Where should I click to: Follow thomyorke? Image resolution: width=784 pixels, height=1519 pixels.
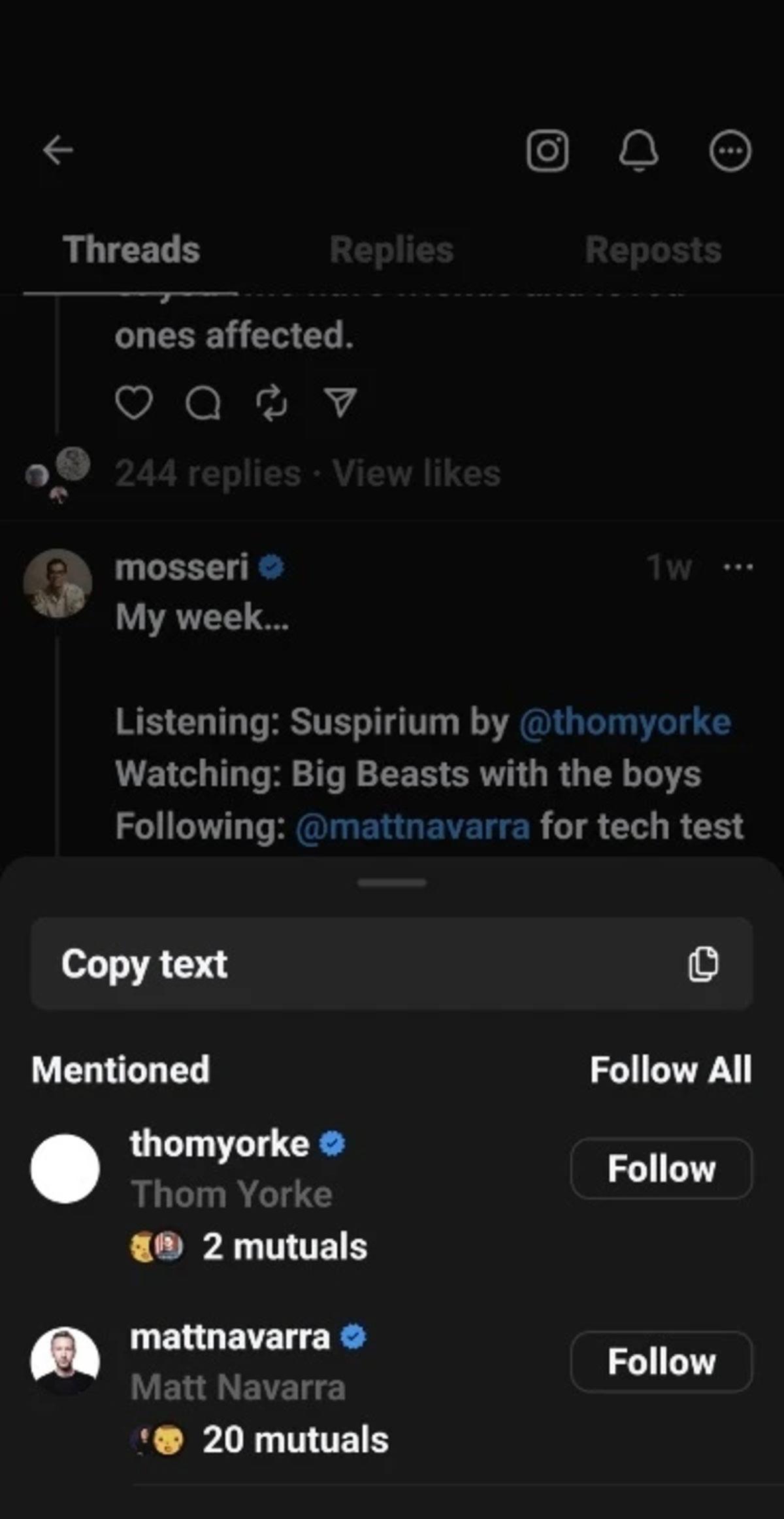(661, 1168)
